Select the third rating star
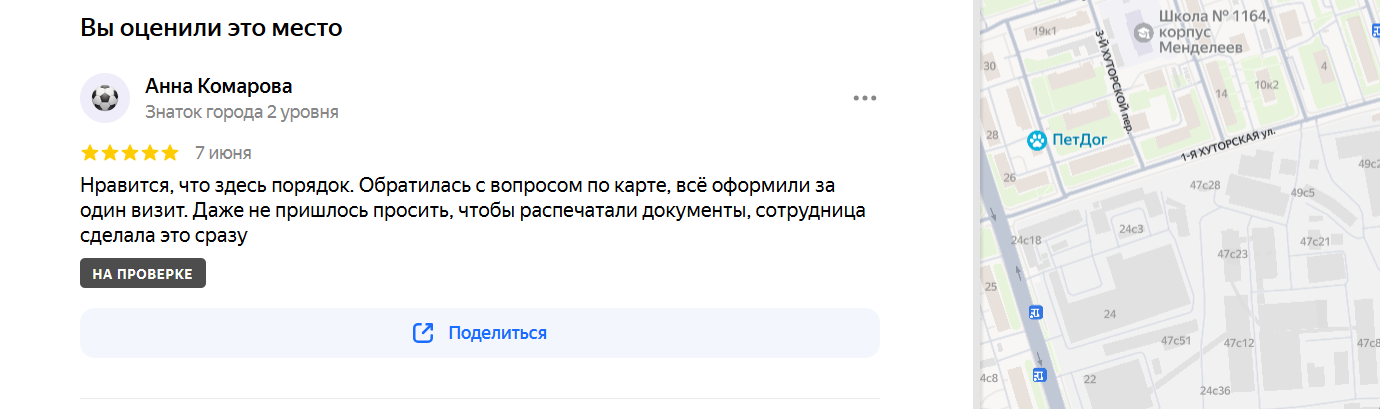The width and height of the screenshot is (1380, 409). pyautogui.click(x=130, y=153)
